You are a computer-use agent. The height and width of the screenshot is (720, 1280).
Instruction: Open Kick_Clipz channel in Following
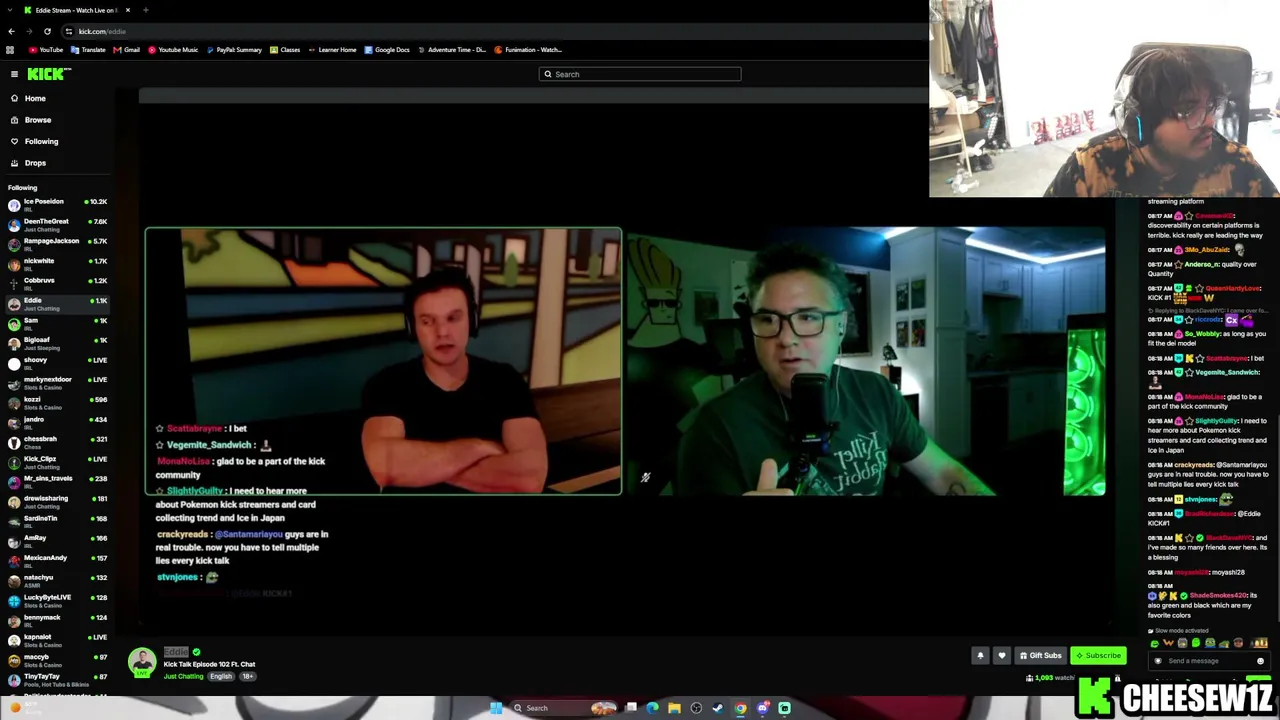(60, 462)
